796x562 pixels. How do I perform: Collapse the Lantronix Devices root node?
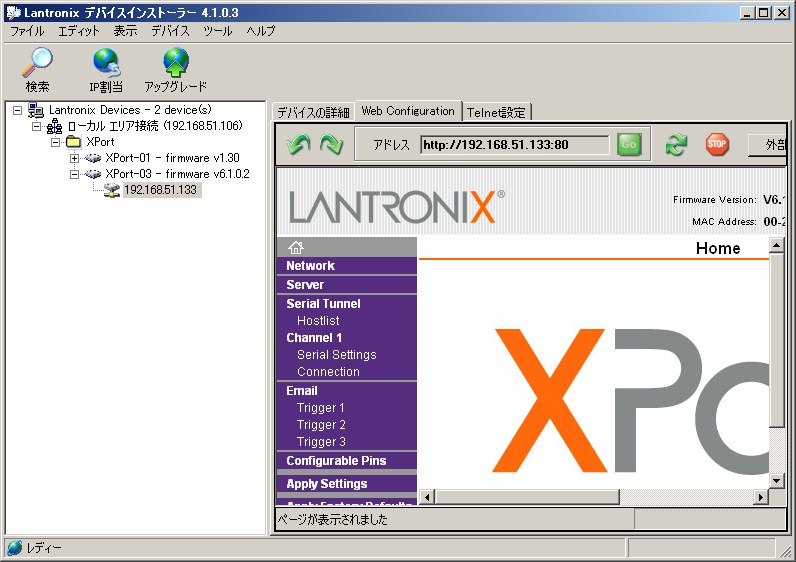pos(17,110)
